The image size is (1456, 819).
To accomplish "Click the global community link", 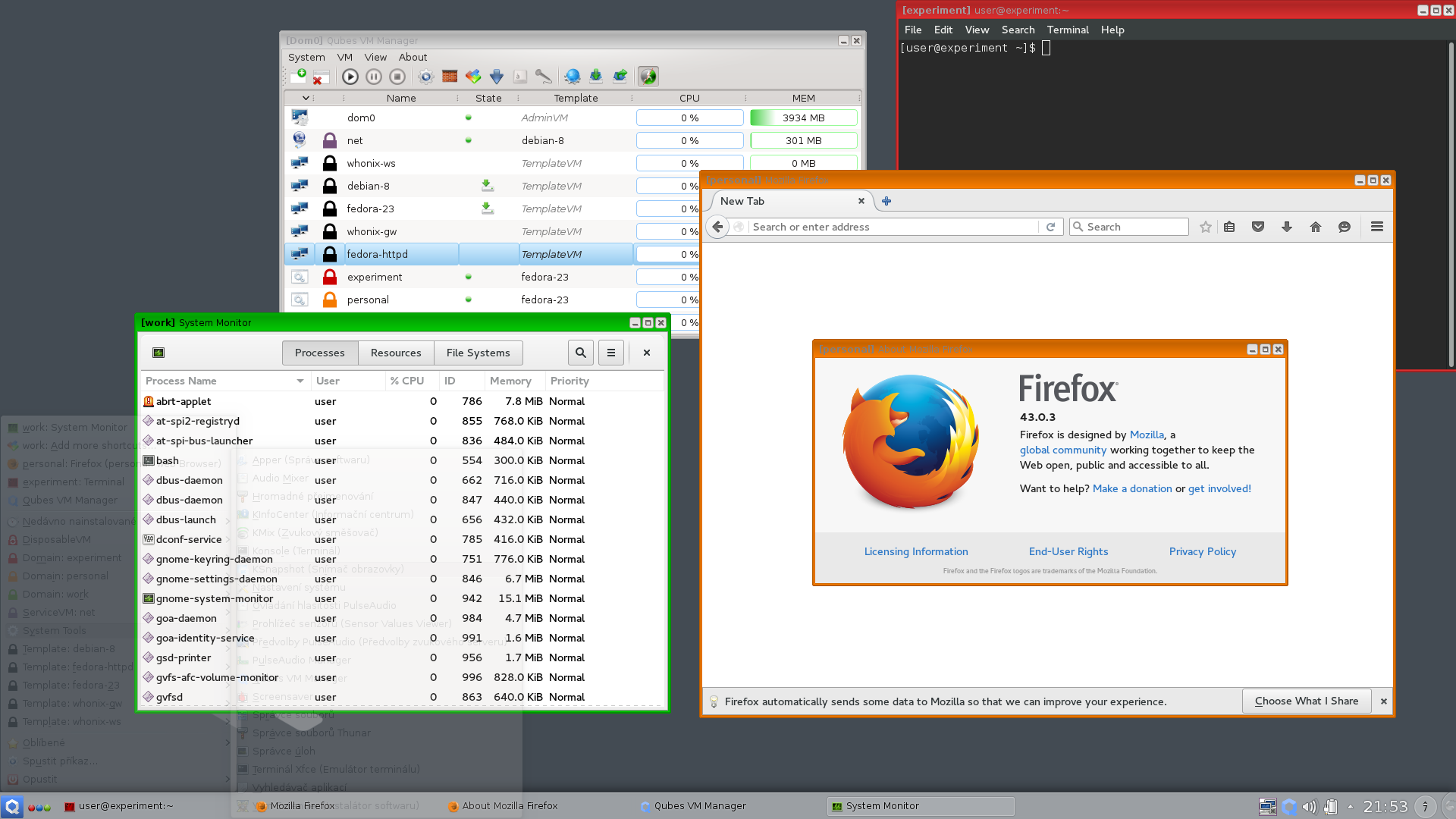I will (x=1063, y=450).
